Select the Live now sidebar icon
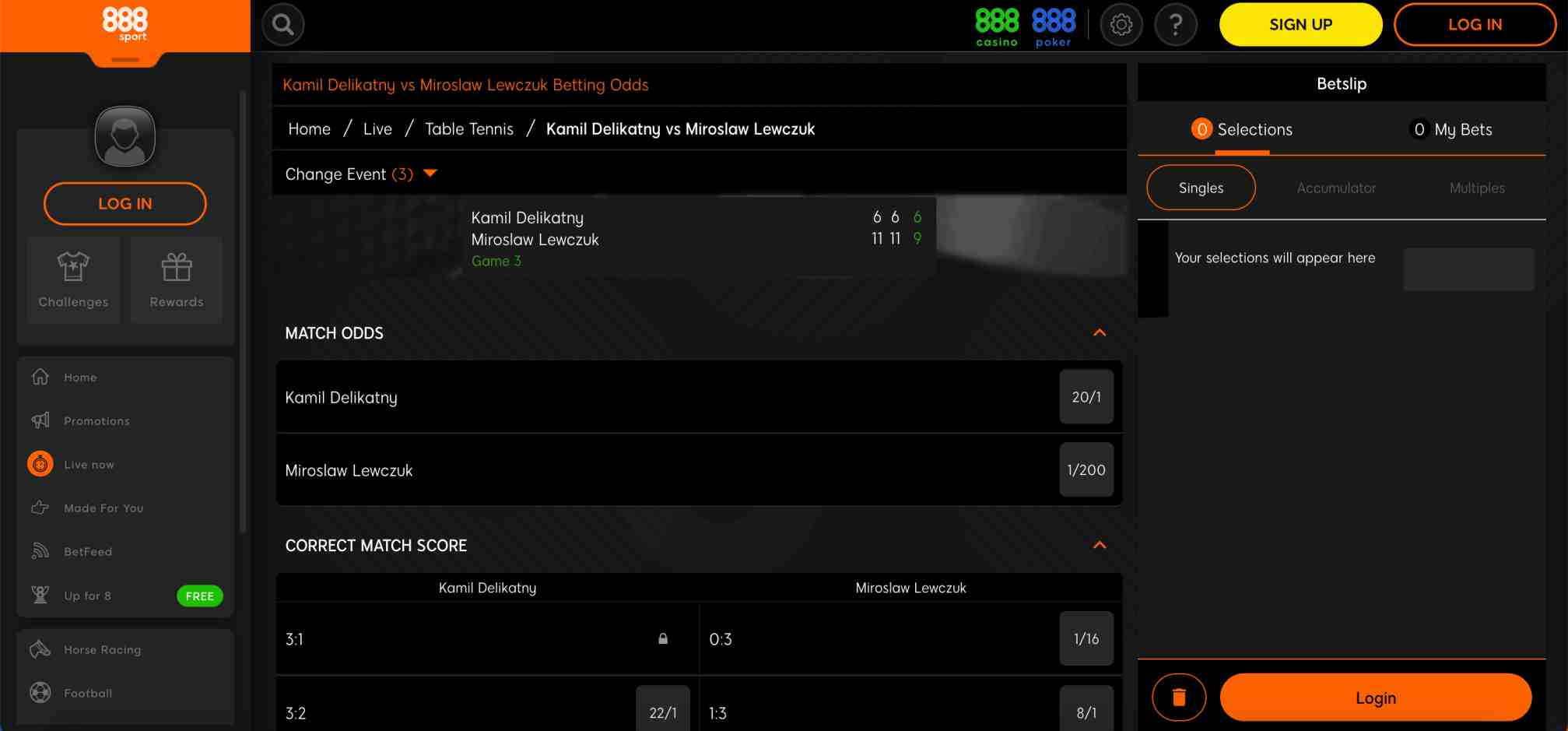The width and height of the screenshot is (1568, 731). (39, 464)
